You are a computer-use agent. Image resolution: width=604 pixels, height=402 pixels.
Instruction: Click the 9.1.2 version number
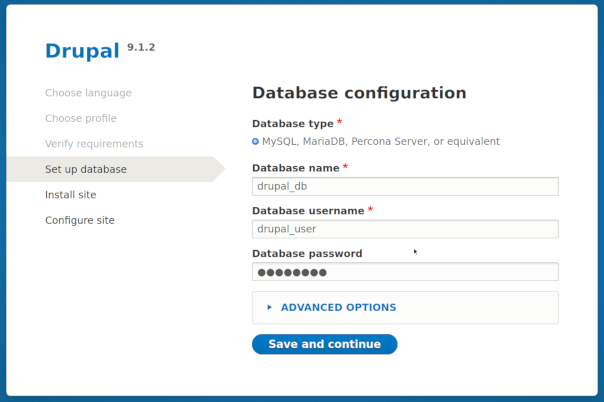click(141, 47)
